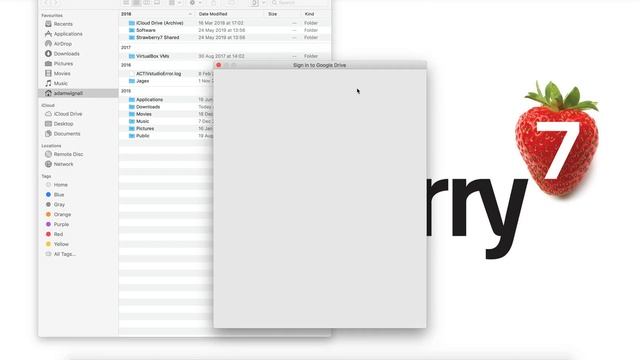Open Documents under iCloud in sidebar
The height and width of the screenshot is (360, 640).
(x=67, y=133)
